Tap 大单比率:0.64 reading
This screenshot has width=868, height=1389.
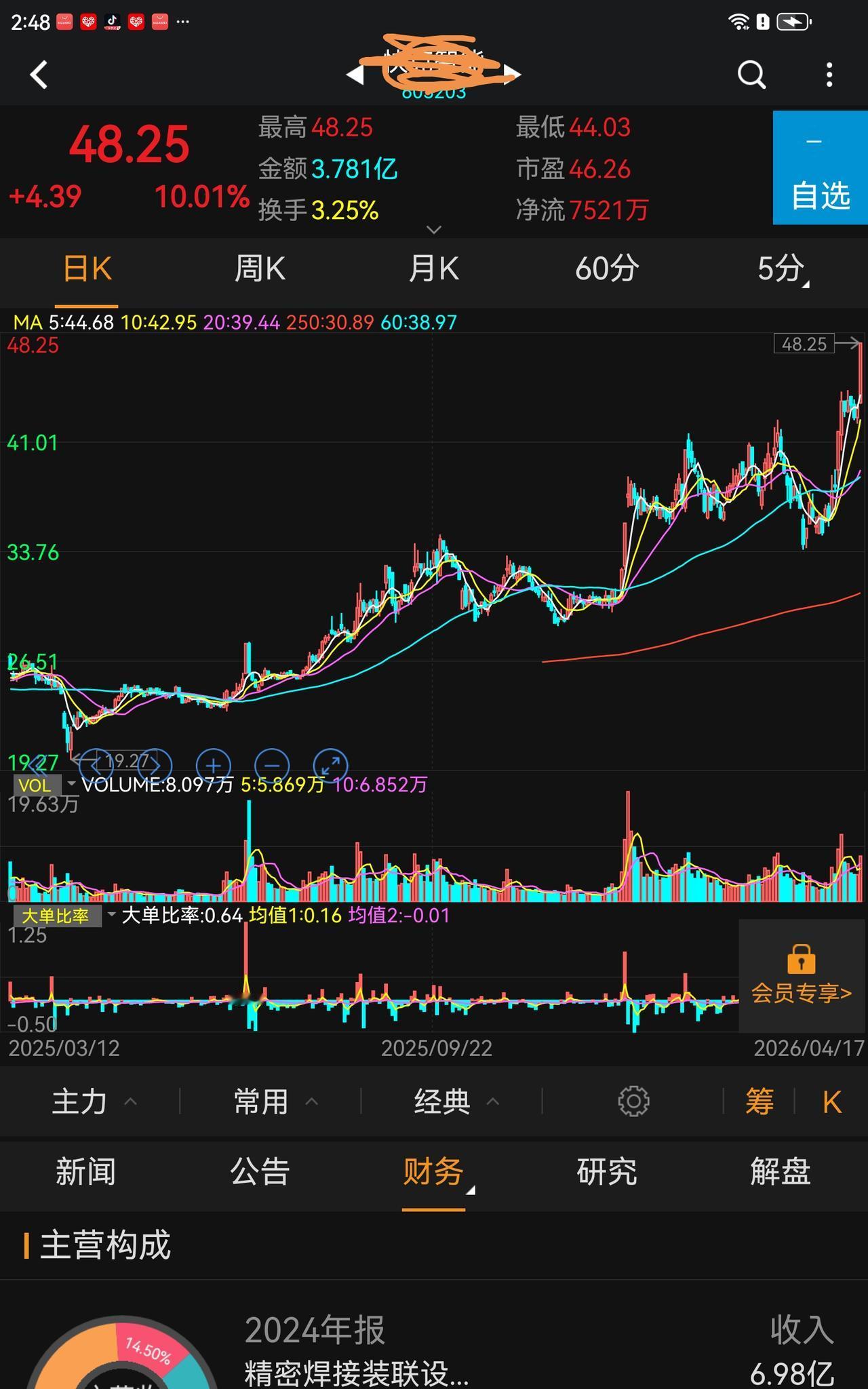coord(182,916)
